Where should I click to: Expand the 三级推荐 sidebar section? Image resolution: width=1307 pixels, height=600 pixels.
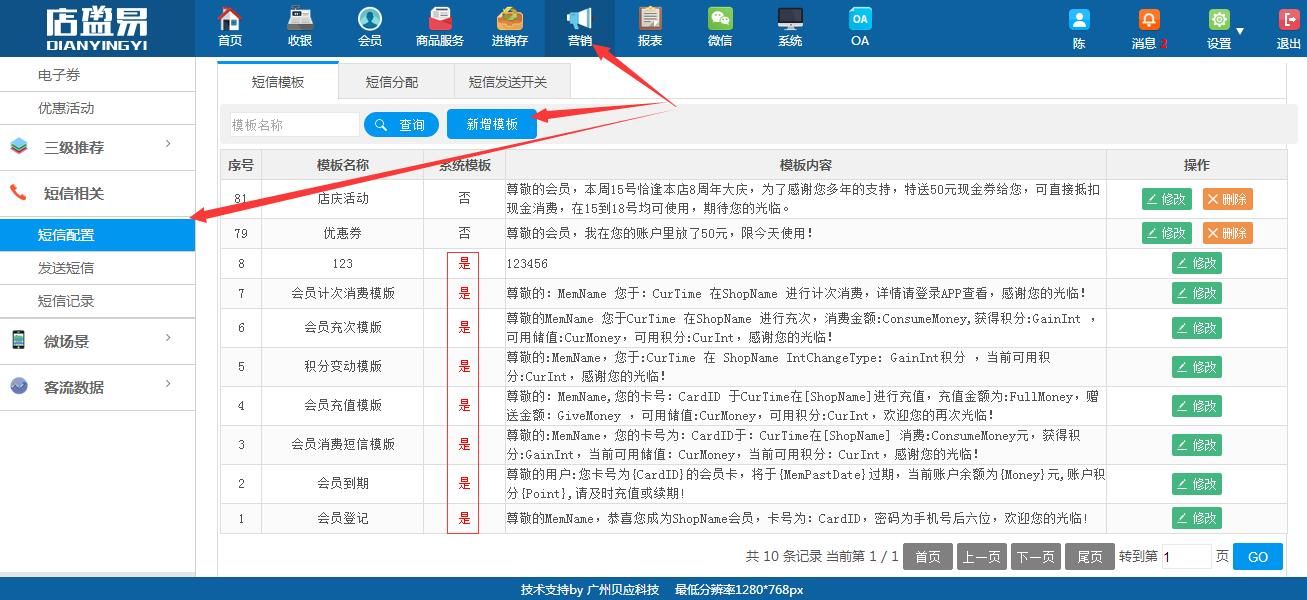pos(97,147)
